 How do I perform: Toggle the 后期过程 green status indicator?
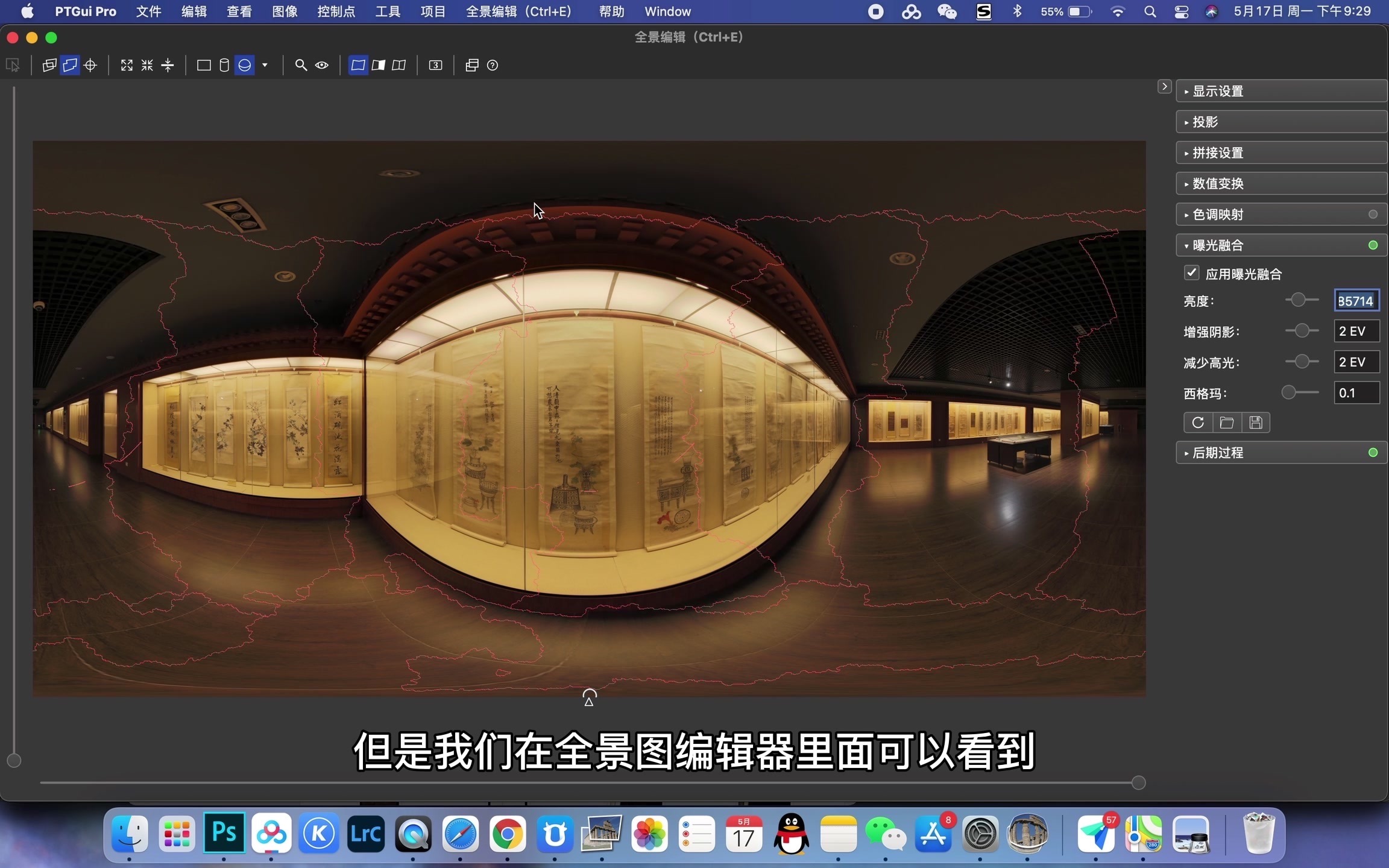(1373, 452)
